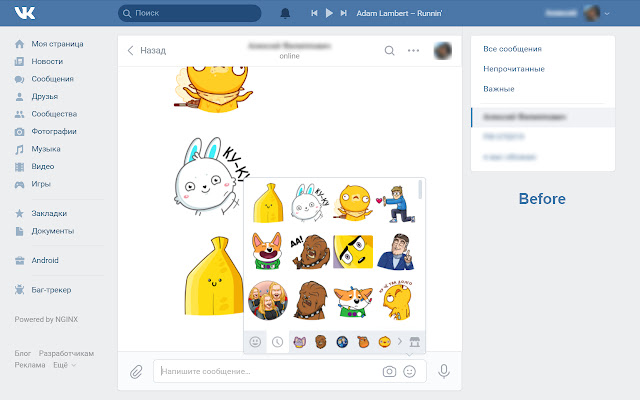Click the VK logo
Image resolution: width=640 pixels, height=400 pixels.
(x=25, y=13)
